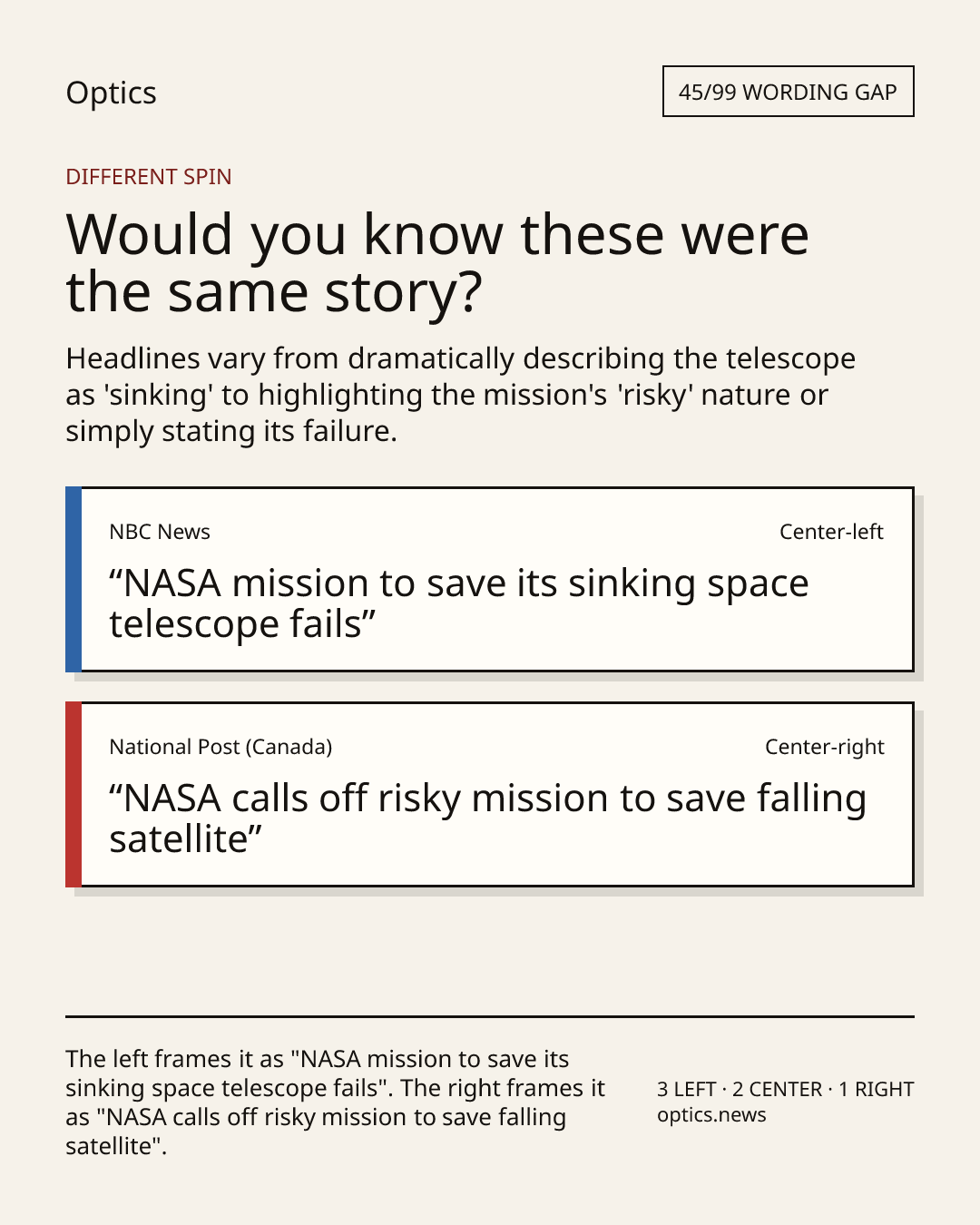The width and height of the screenshot is (980, 1225).
Task: Click the Optics logo text
Action: point(111,93)
